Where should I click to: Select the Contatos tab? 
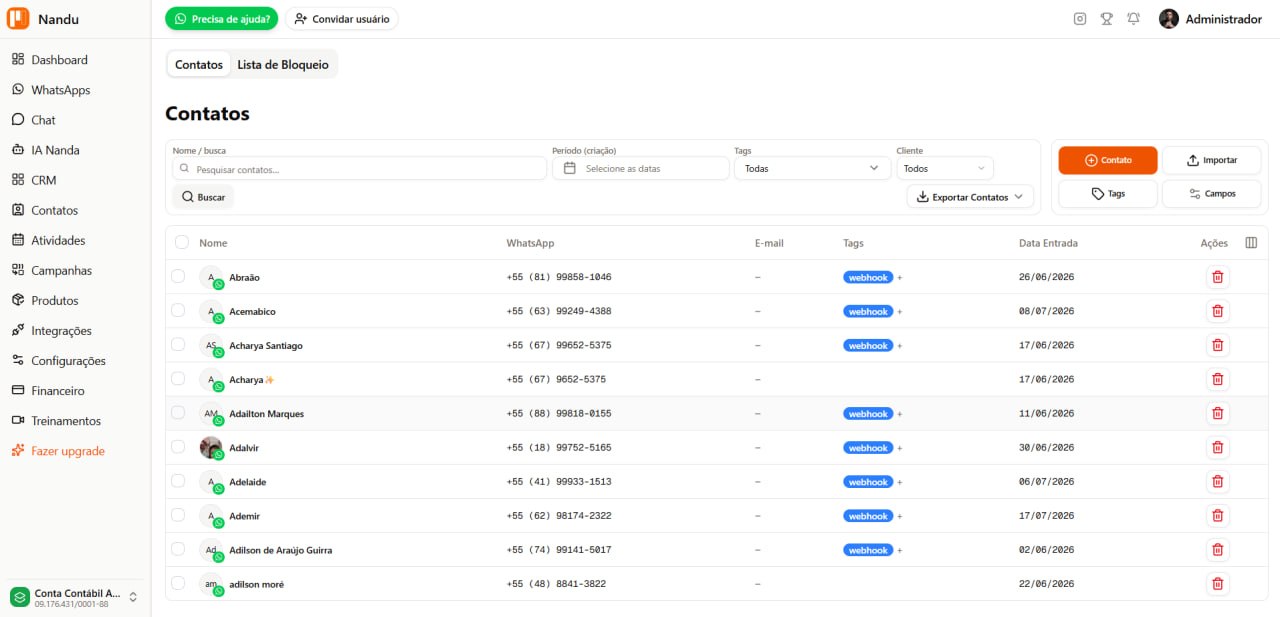[x=199, y=64]
